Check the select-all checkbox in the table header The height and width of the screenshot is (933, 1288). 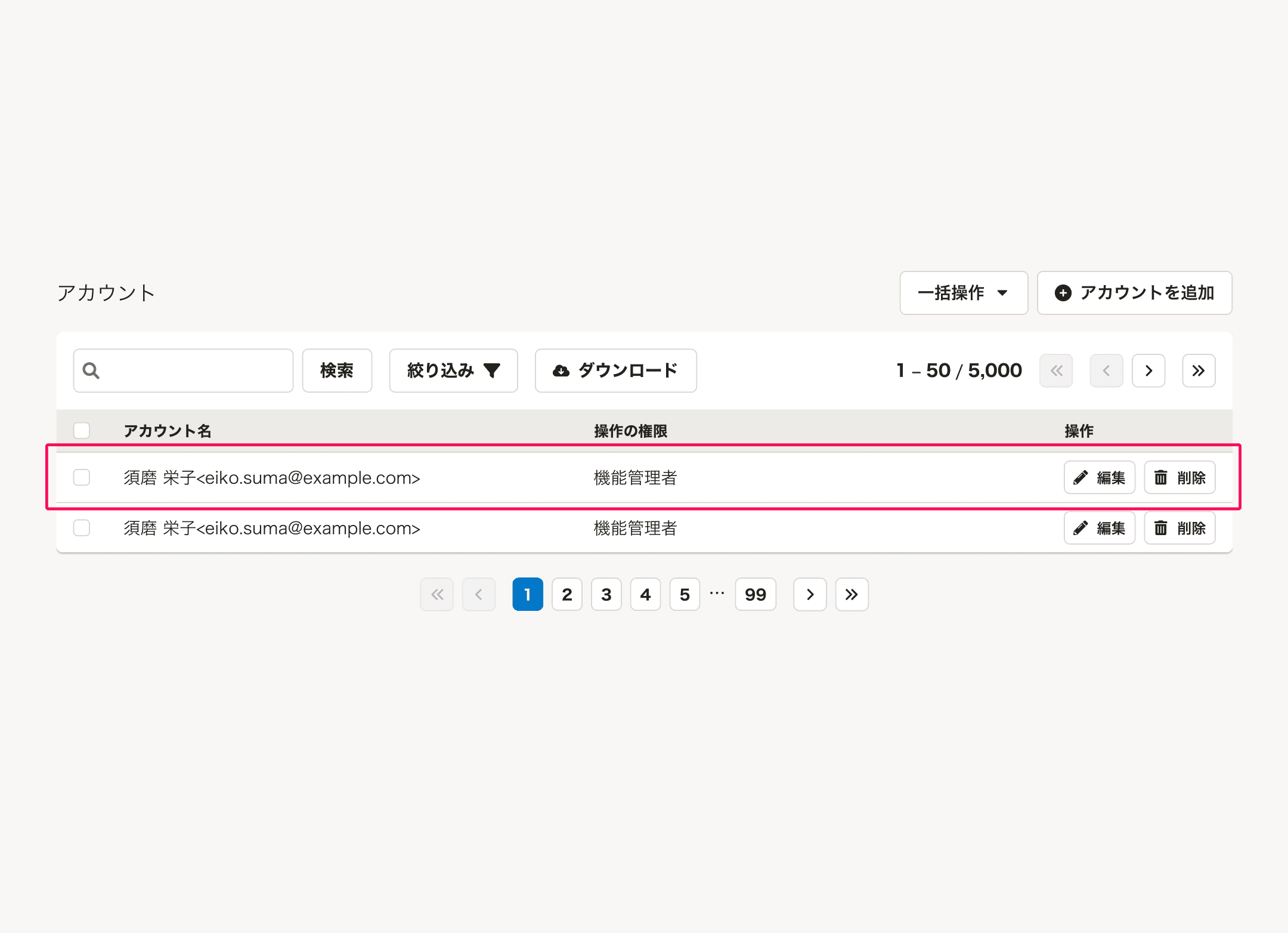click(81, 430)
